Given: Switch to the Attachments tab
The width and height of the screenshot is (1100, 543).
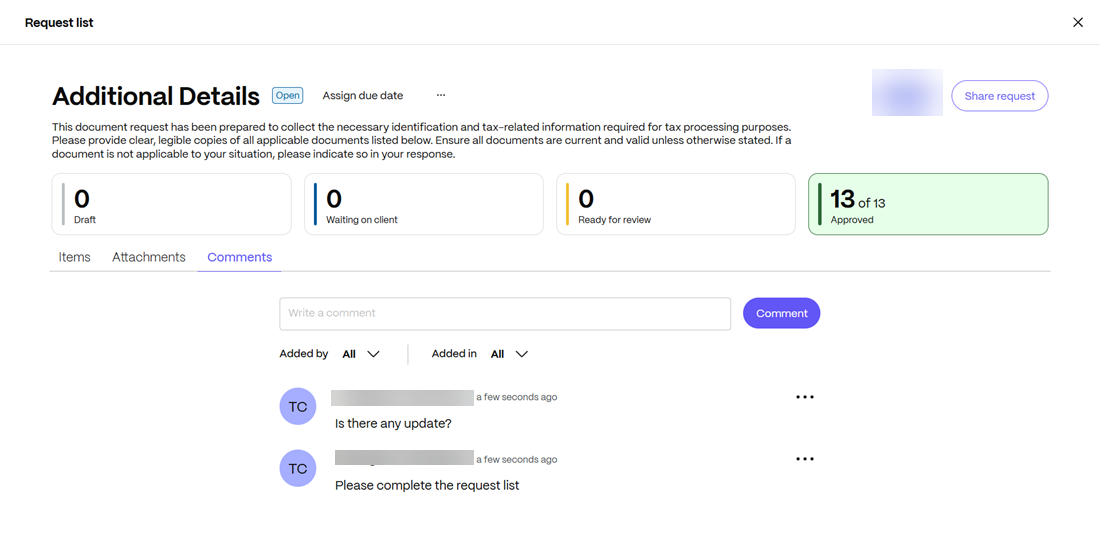Looking at the screenshot, I should [x=149, y=257].
